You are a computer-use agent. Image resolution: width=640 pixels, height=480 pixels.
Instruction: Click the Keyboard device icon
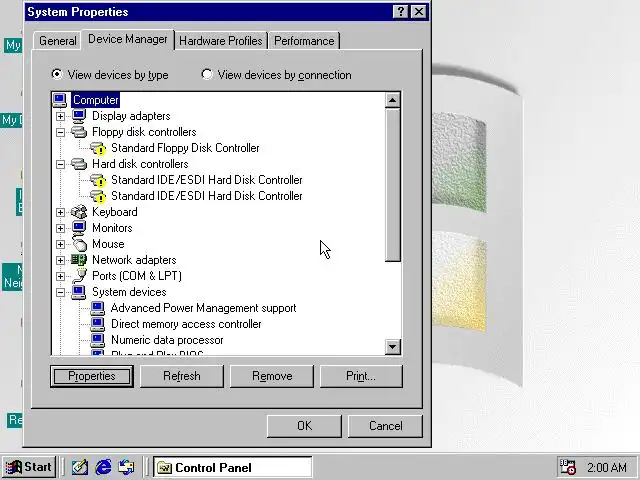click(79, 212)
